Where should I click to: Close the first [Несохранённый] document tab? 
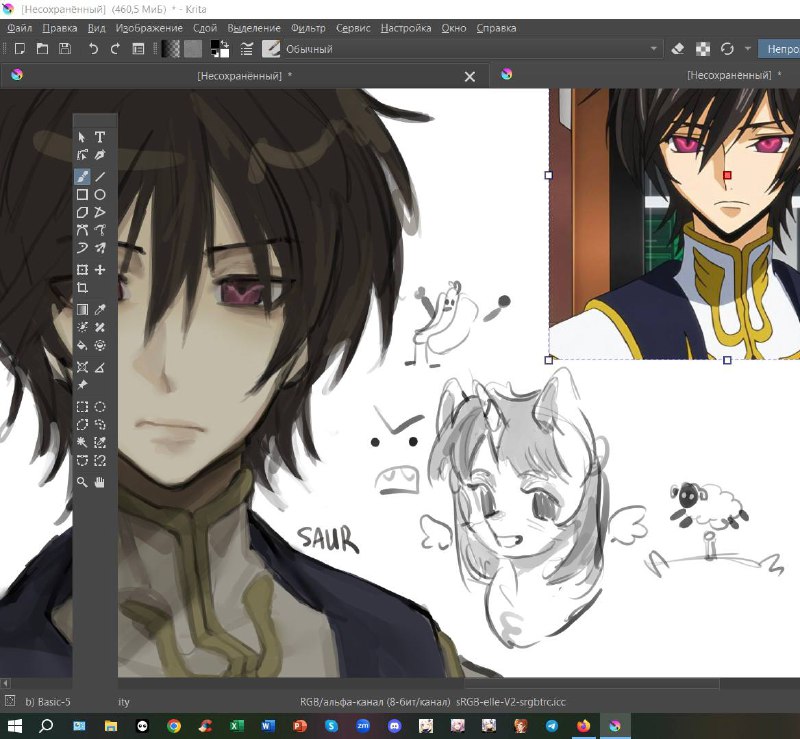[x=470, y=77]
